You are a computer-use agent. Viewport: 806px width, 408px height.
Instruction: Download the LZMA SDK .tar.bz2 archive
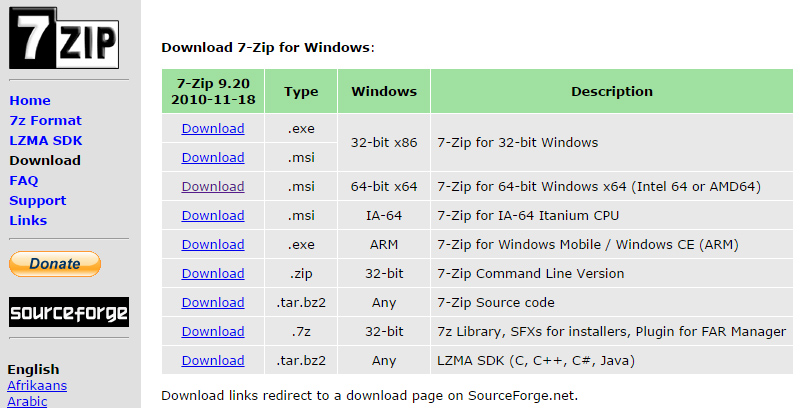tap(213, 360)
